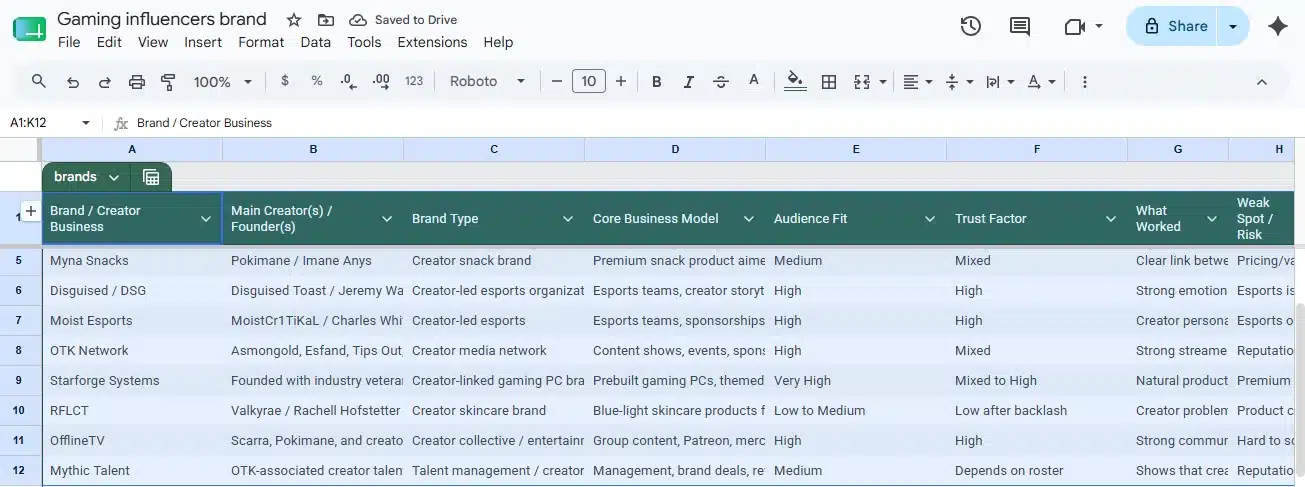Increase font size with plus
Viewport: 1305px width, 487px height.
pos(621,81)
